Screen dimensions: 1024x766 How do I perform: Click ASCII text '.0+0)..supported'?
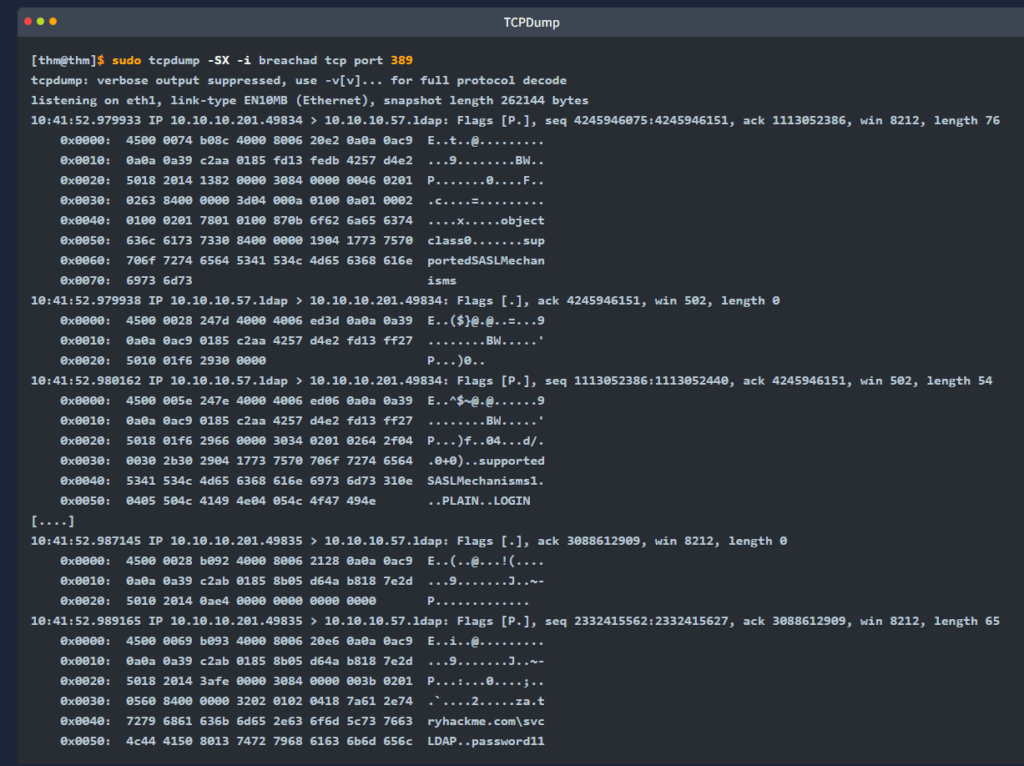pyautogui.click(x=486, y=461)
